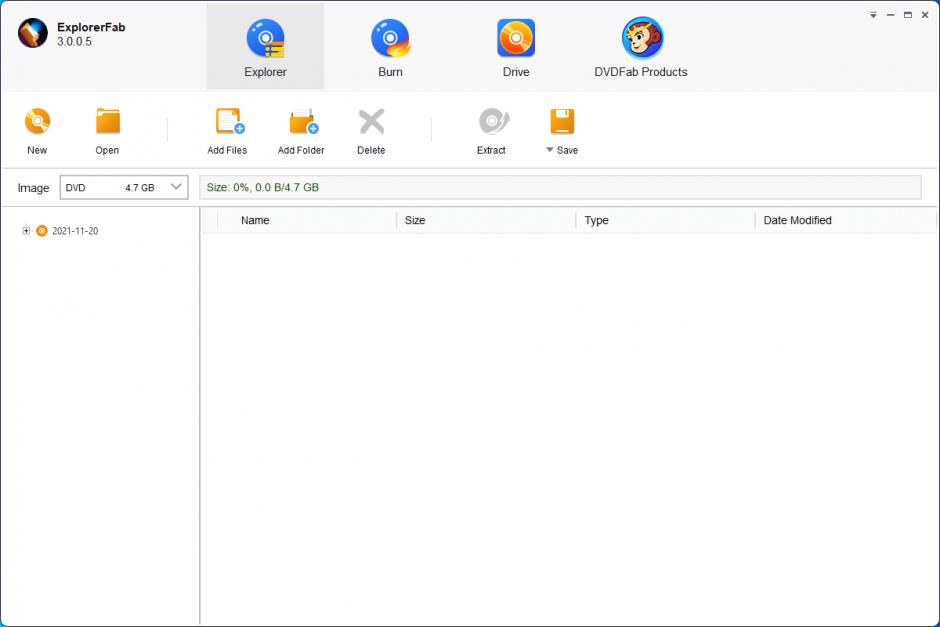
Task: Create a New disc image
Action: click(37, 131)
